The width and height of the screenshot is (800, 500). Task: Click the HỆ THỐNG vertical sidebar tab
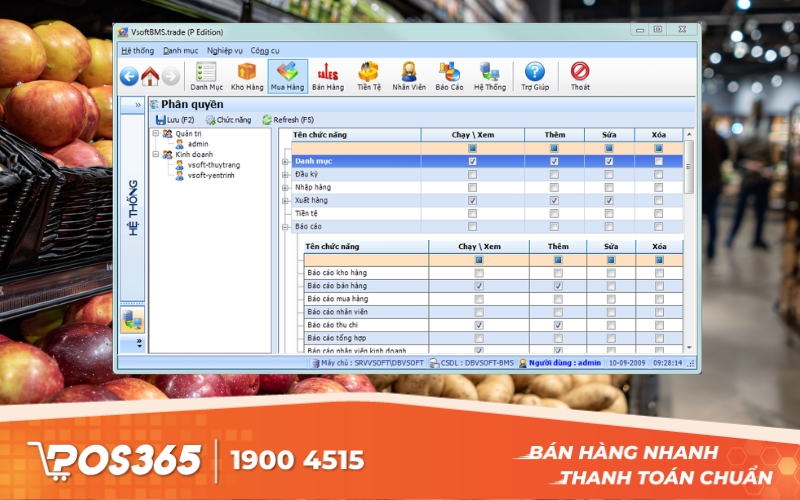(x=133, y=207)
